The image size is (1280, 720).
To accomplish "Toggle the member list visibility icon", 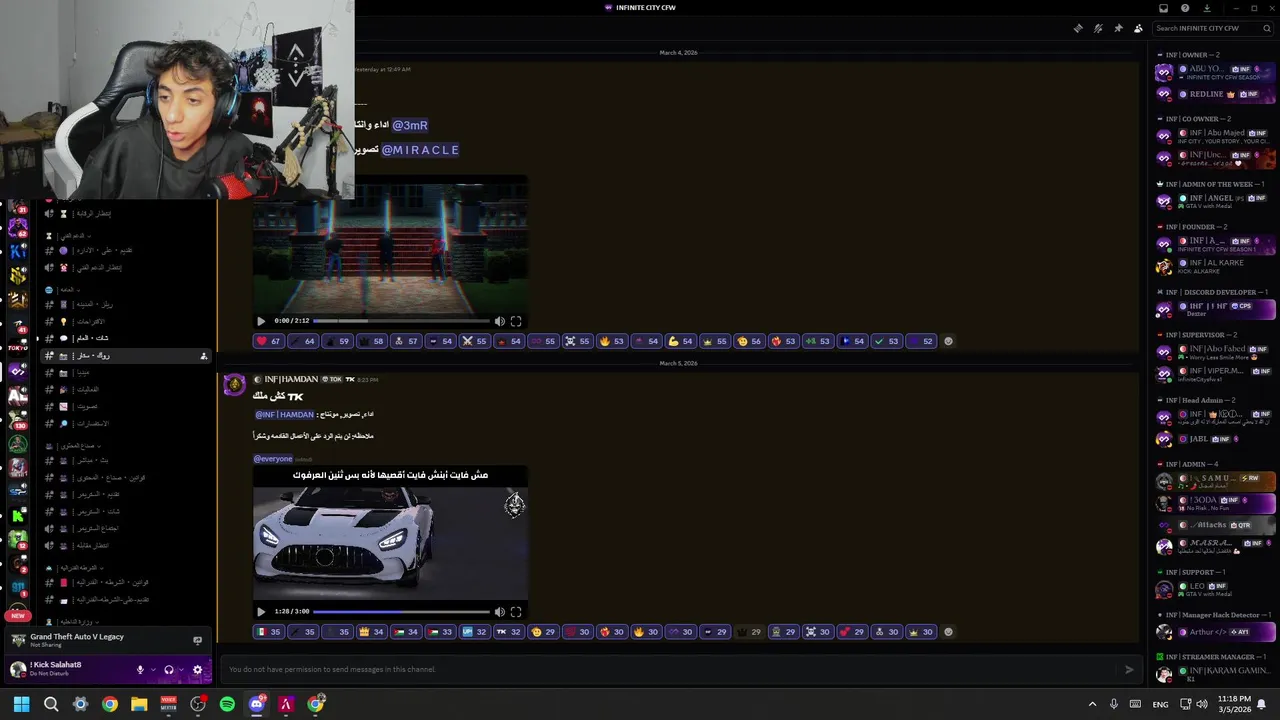I will [1138, 28].
